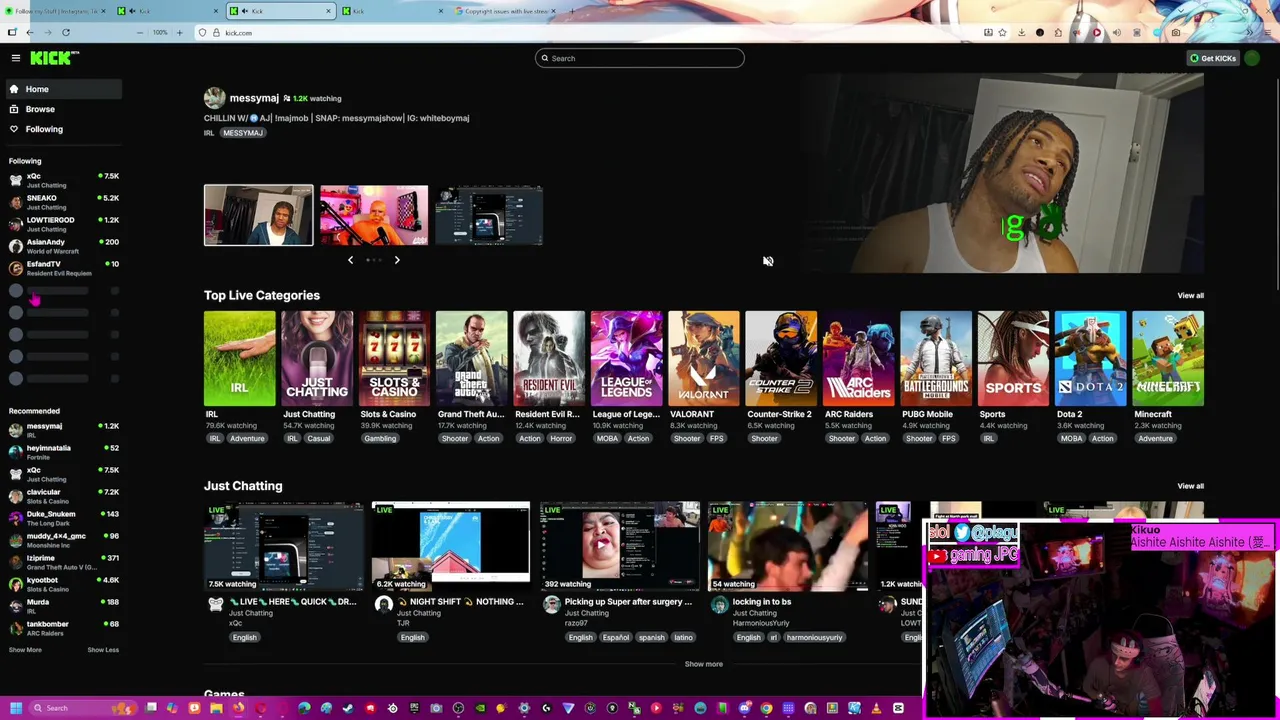The height and width of the screenshot is (720, 1280).
Task: Open a new browser tab
Action: click(x=572, y=11)
